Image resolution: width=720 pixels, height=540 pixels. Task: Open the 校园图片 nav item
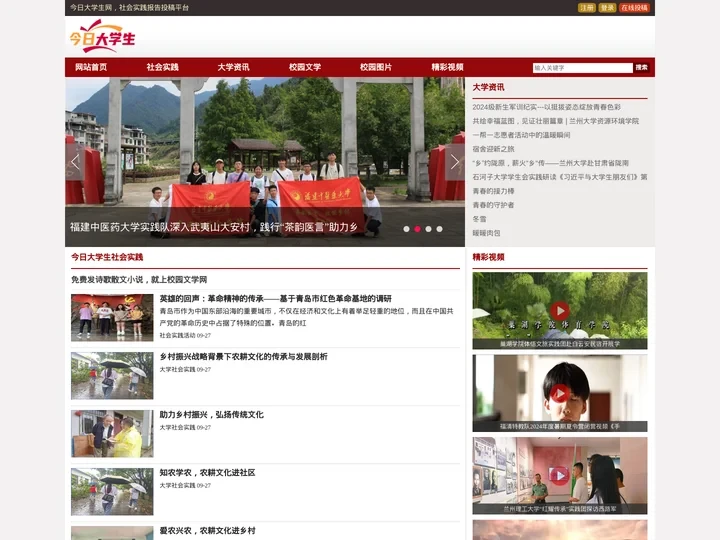pyautogui.click(x=376, y=67)
